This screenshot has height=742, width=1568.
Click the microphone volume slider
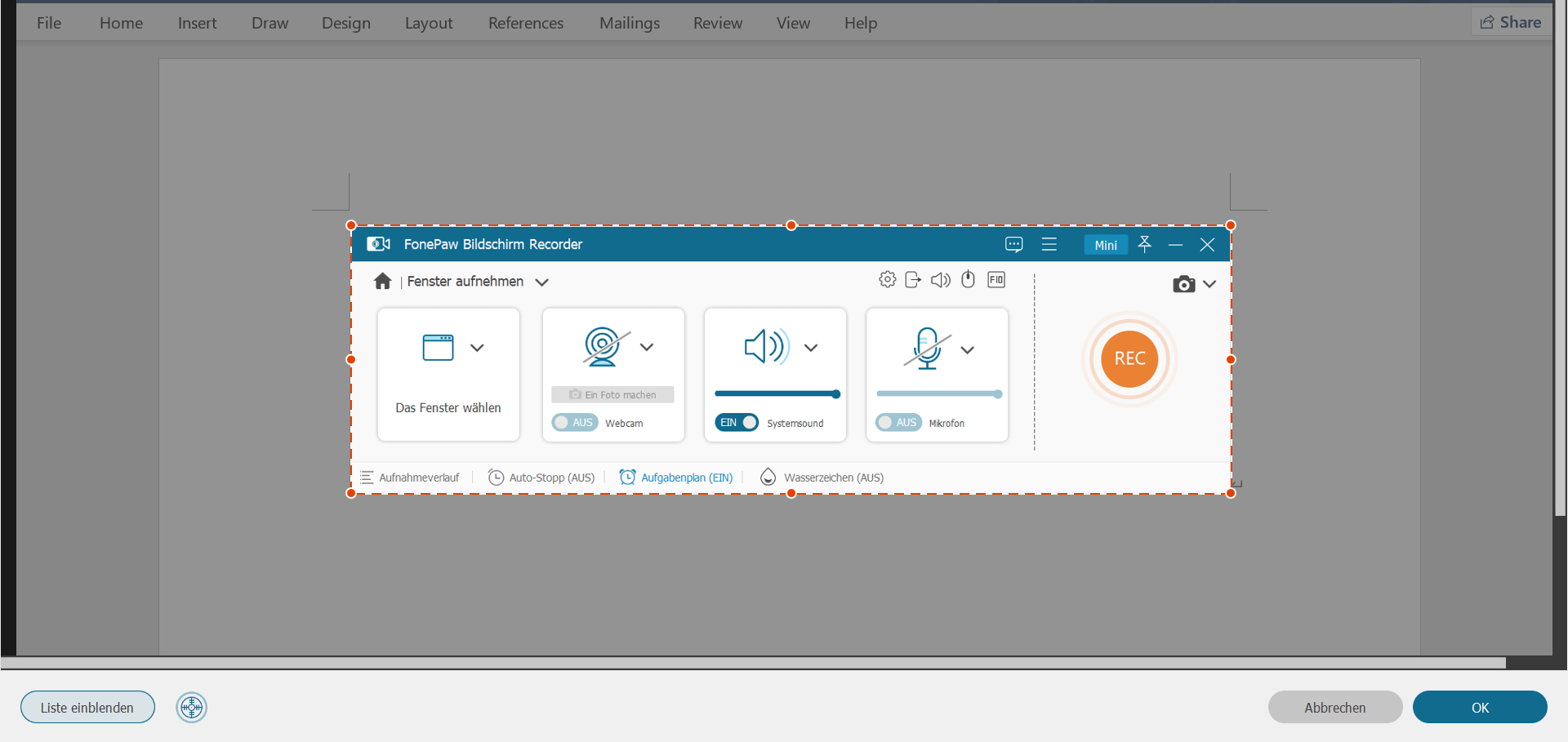pos(939,394)
